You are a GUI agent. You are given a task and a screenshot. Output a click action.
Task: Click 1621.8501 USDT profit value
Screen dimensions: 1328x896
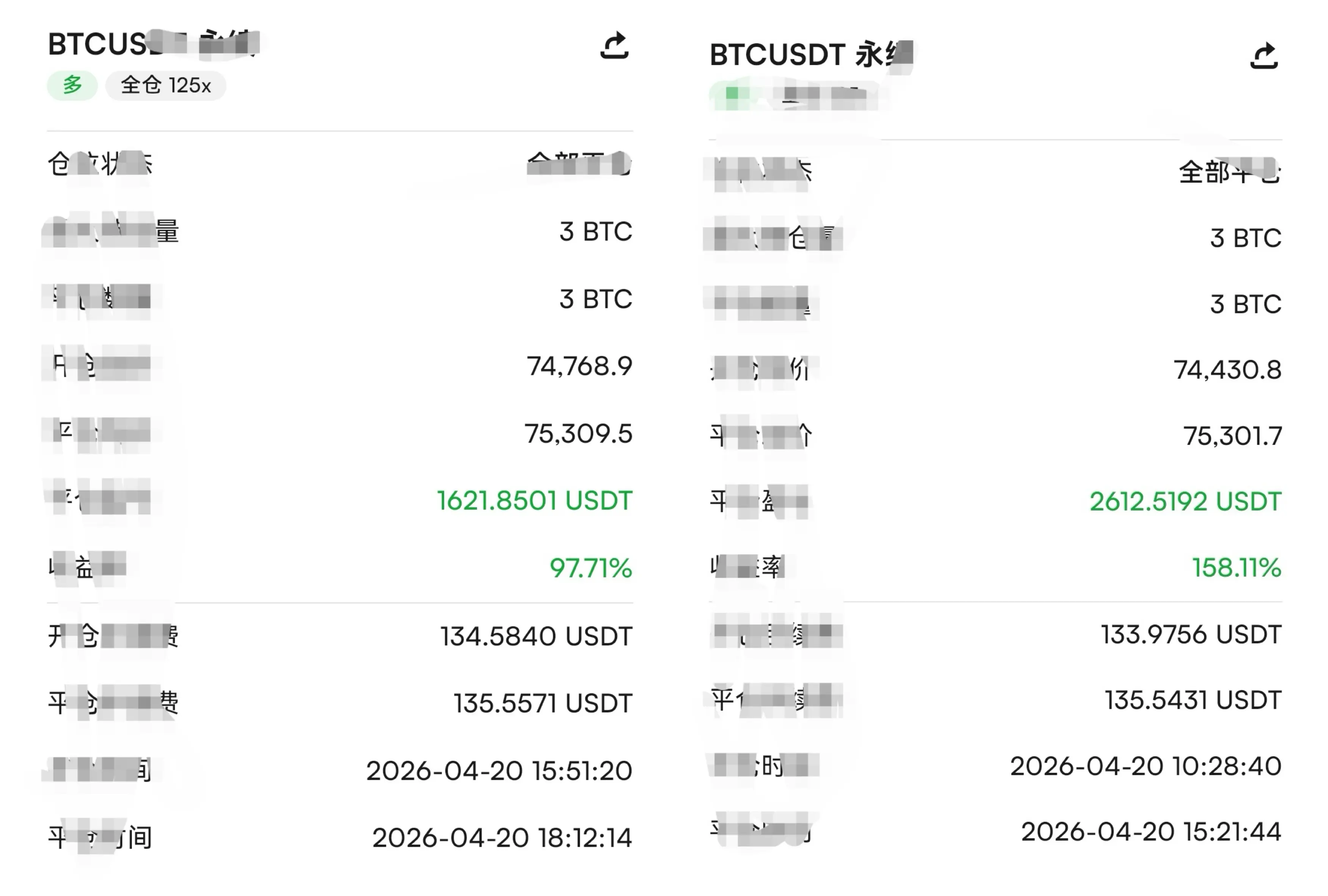tap(535, 501)
